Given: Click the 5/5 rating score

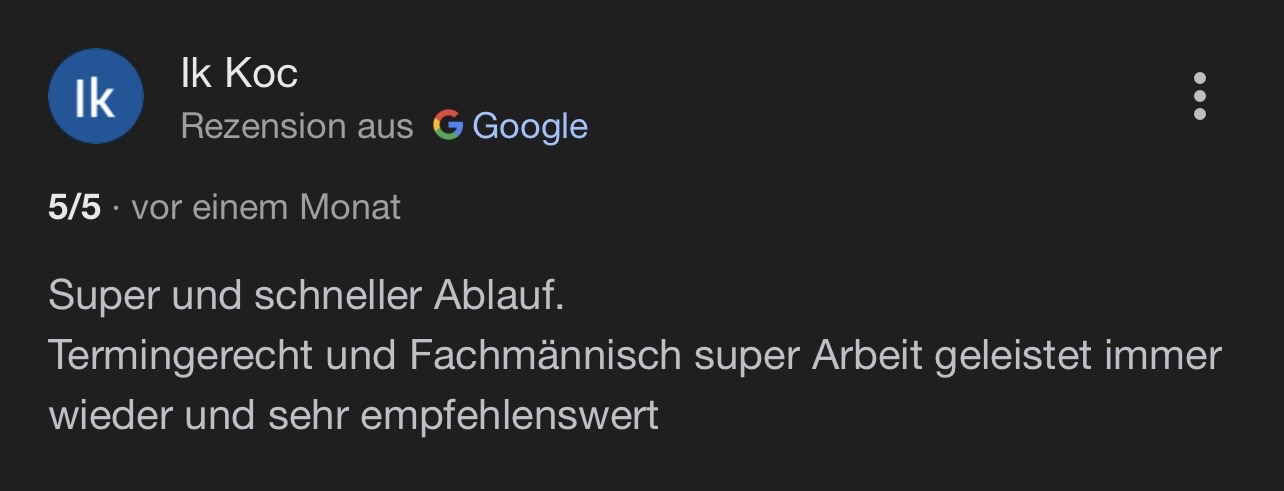Looking at the screenshot, I should click(74, 207).
